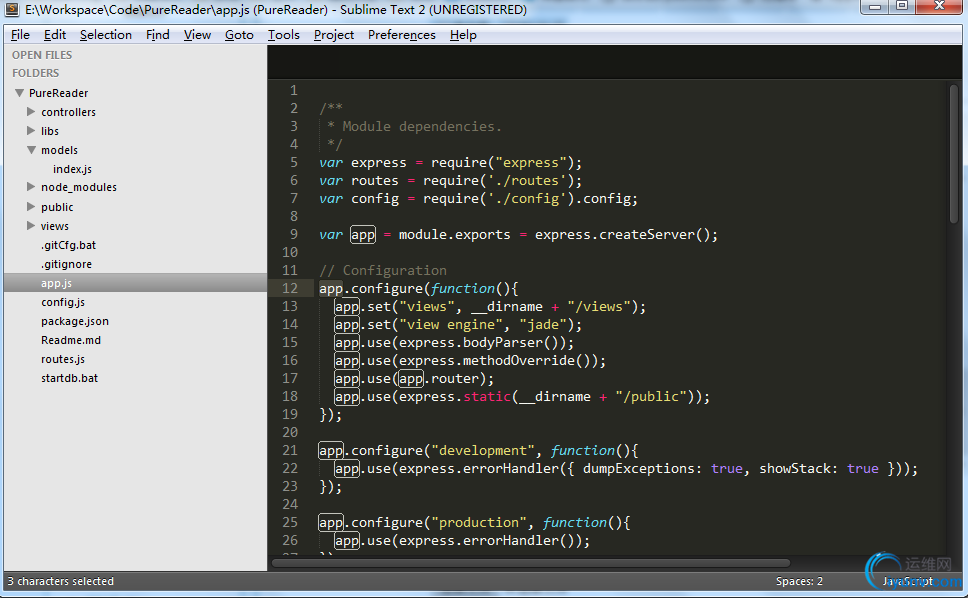The height and width of the screenshot is (598, 968).
Task: Open the Find menu
Action: point(157,35)
